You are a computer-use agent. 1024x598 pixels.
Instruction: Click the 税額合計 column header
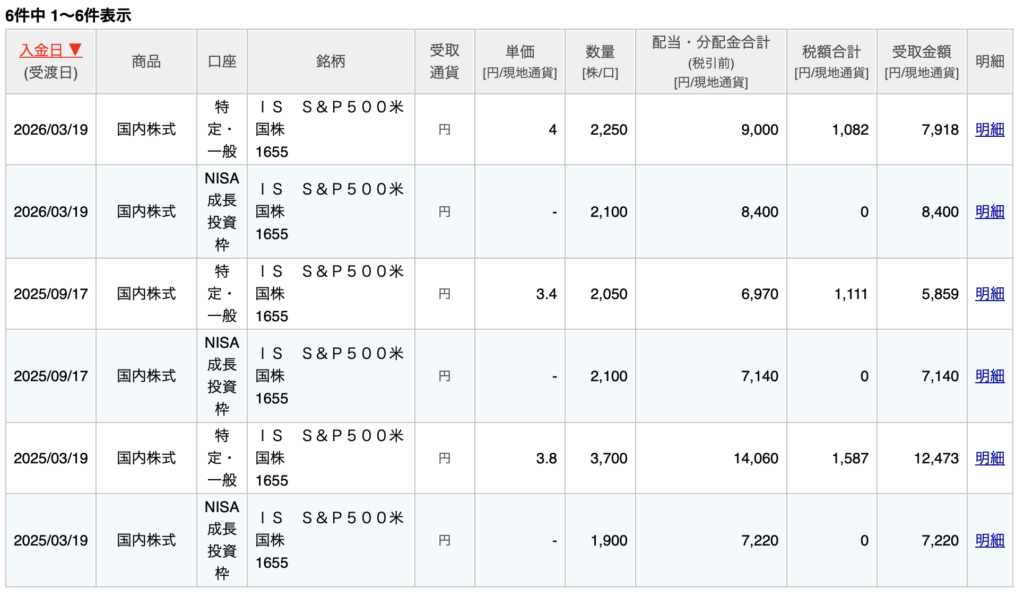831,61
